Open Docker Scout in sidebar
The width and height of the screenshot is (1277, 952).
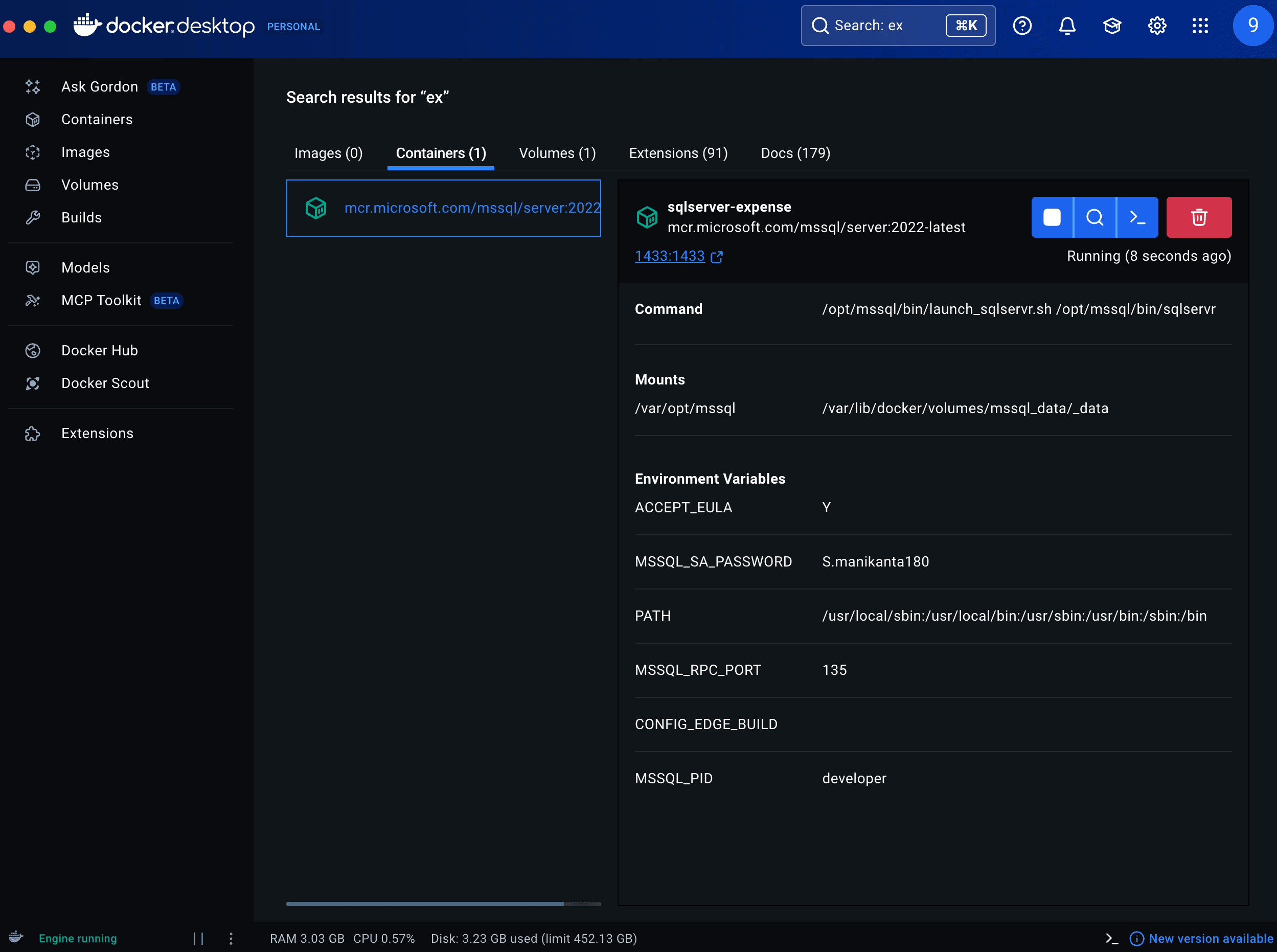coord(121,383)
